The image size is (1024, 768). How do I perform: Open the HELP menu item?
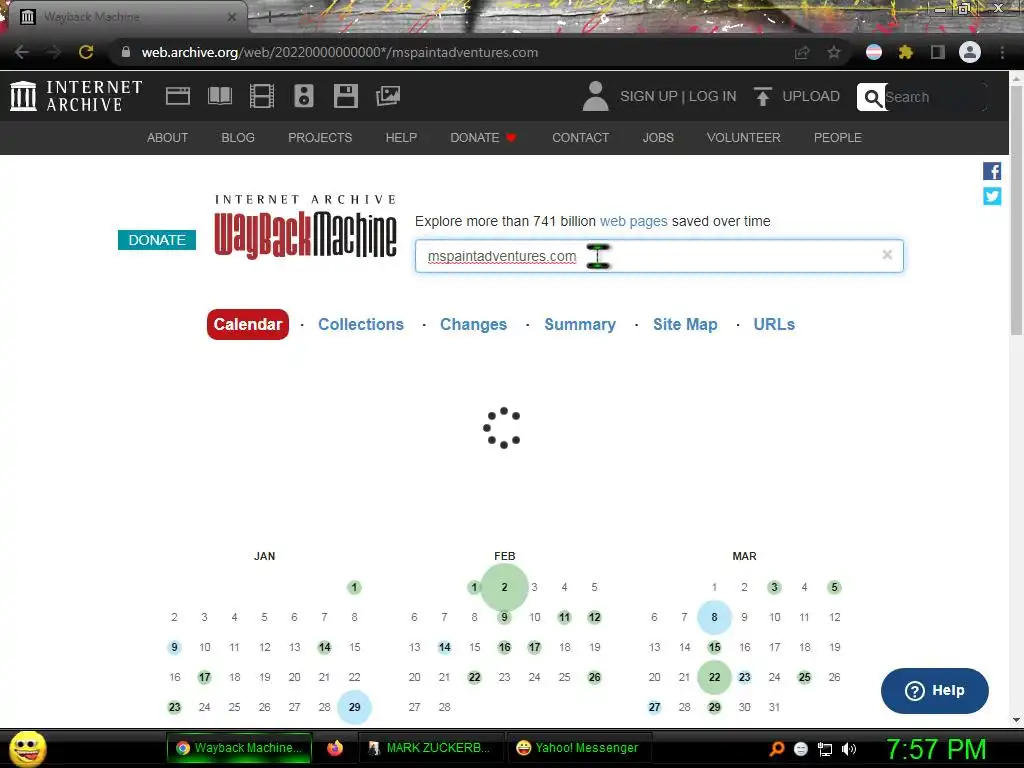click(401, 138)
